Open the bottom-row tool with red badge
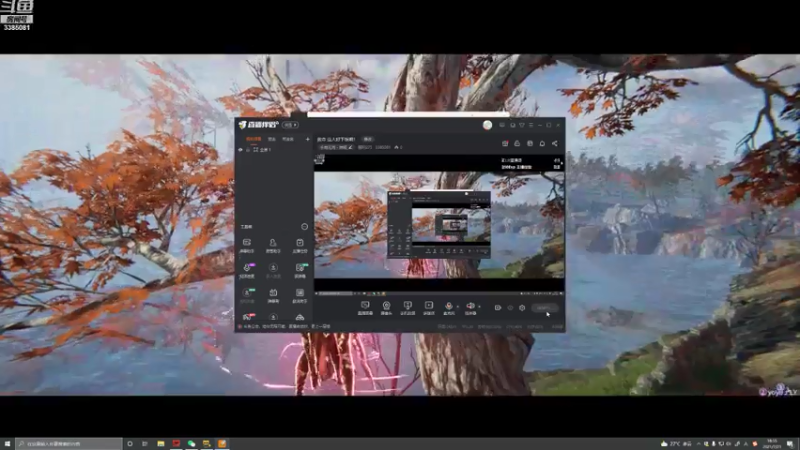 point(247,317)
